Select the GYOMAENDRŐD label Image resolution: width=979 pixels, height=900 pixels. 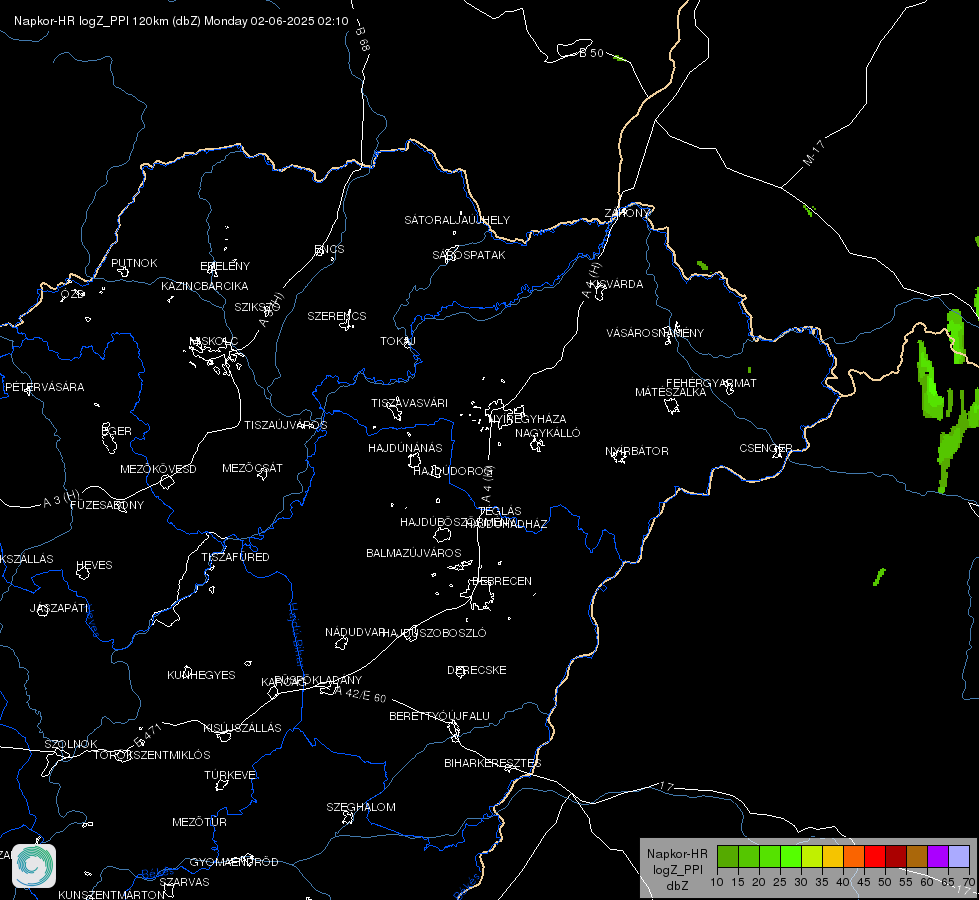coord(234,862)
